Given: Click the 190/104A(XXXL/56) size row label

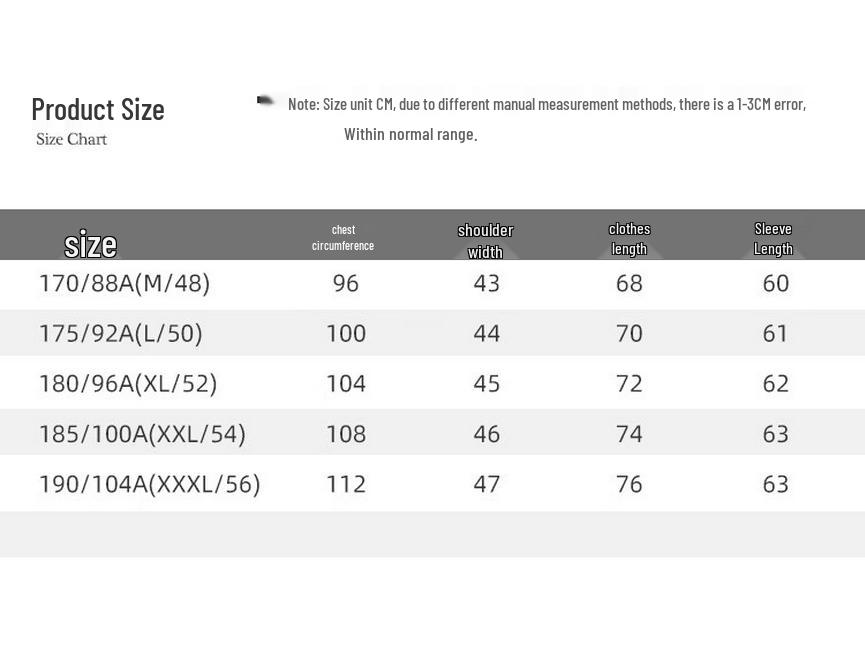Looking at the screenshot, I should coord(149,484).
